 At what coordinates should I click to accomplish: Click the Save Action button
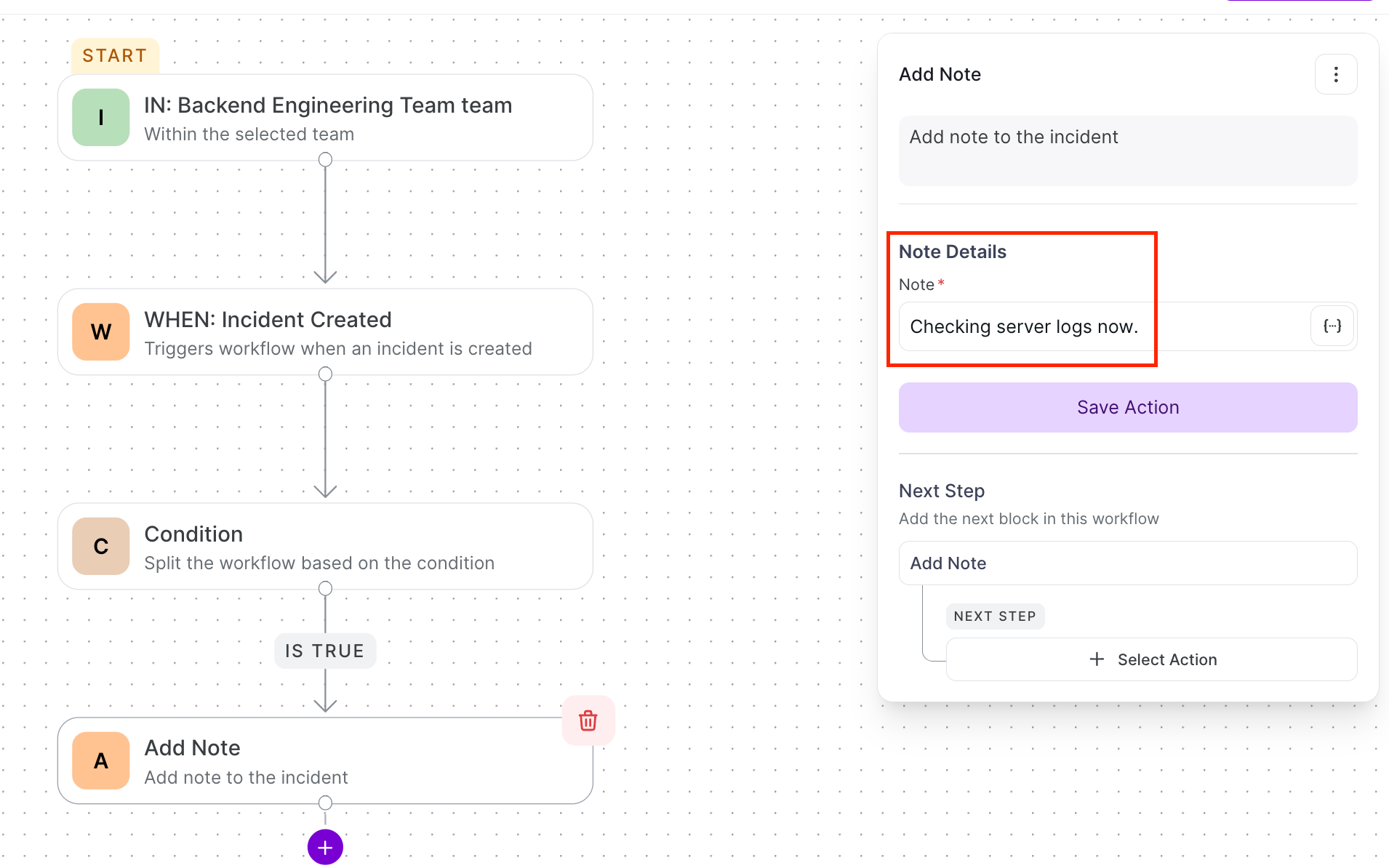click(x=1128, y=407)
